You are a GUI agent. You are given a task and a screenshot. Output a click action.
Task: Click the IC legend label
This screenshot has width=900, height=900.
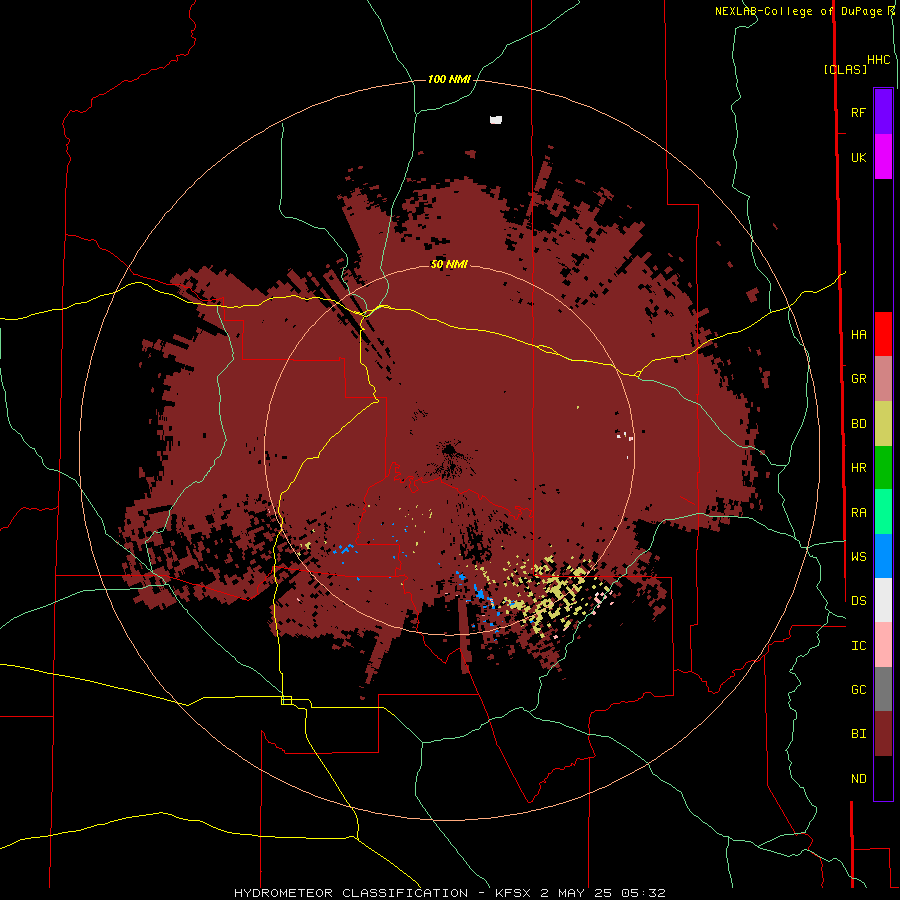(x=858, y=646)
